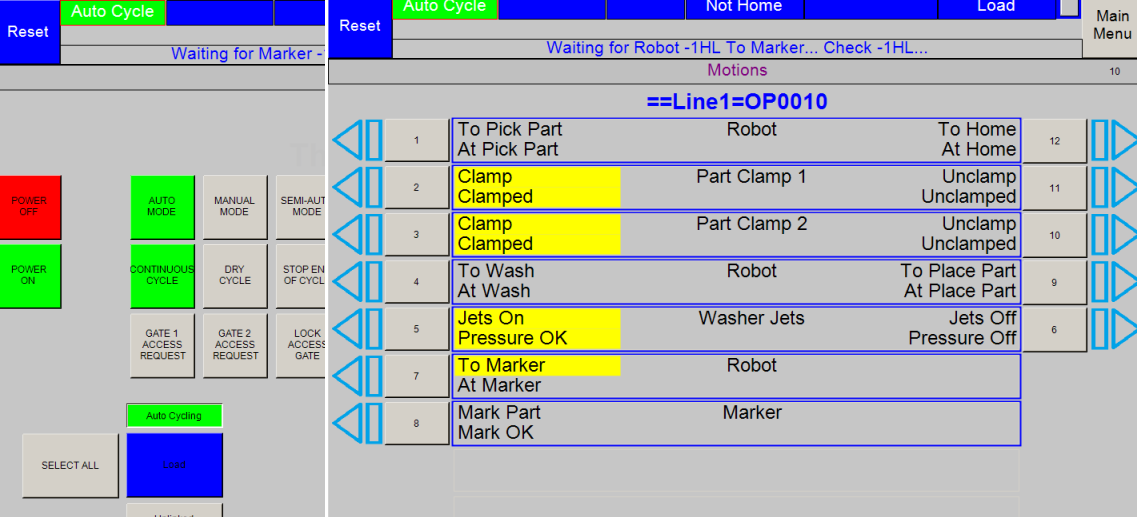The height and width of the screenshot is (517, 1137).
Task: Select step button 1 for To Pick Part
Action: coord(416,140)
